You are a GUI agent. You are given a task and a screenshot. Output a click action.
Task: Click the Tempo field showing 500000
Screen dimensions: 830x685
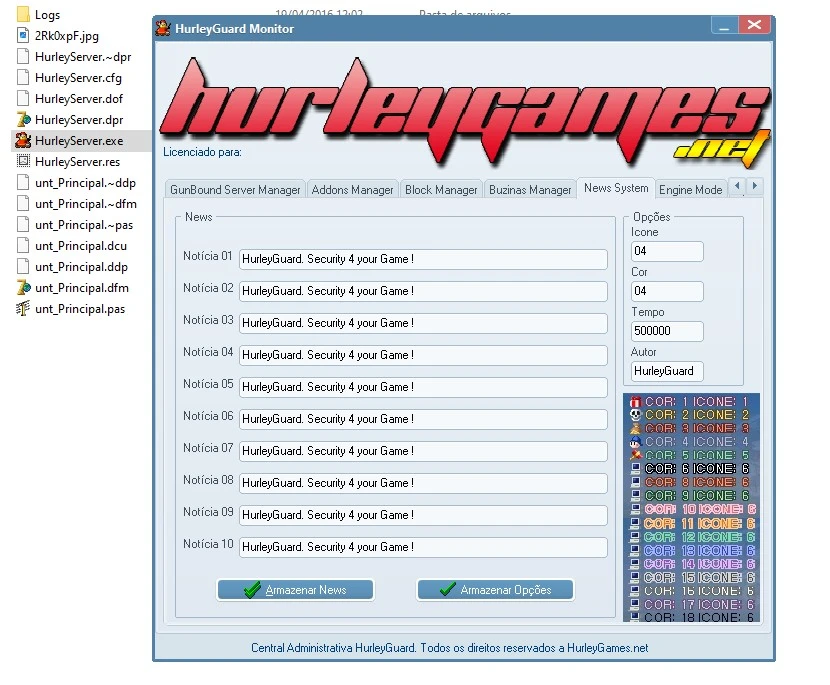667,331
